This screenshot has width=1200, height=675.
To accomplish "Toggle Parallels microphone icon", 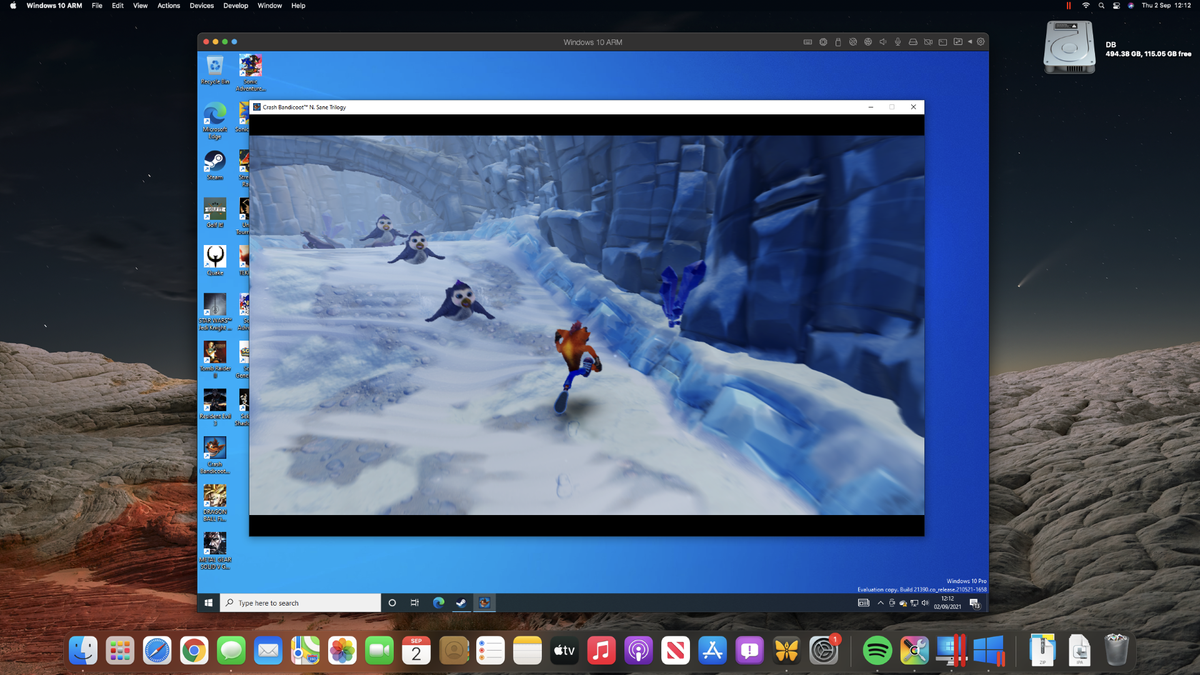I will coord(898,42).
